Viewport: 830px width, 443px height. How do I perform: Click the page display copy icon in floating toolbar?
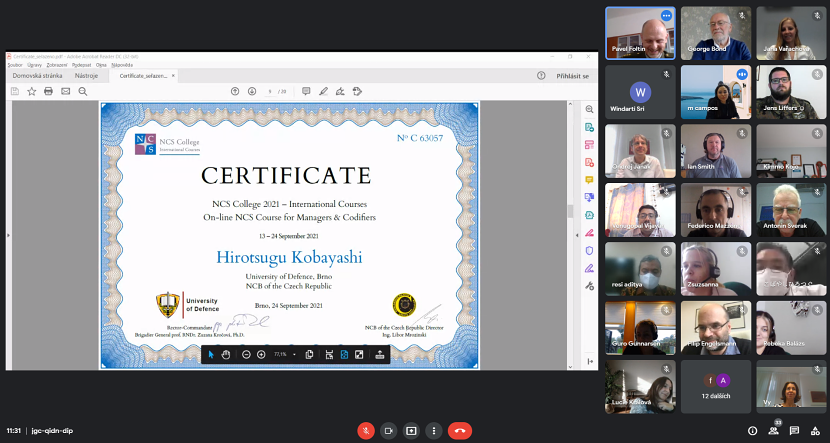(x=310, y=355)
